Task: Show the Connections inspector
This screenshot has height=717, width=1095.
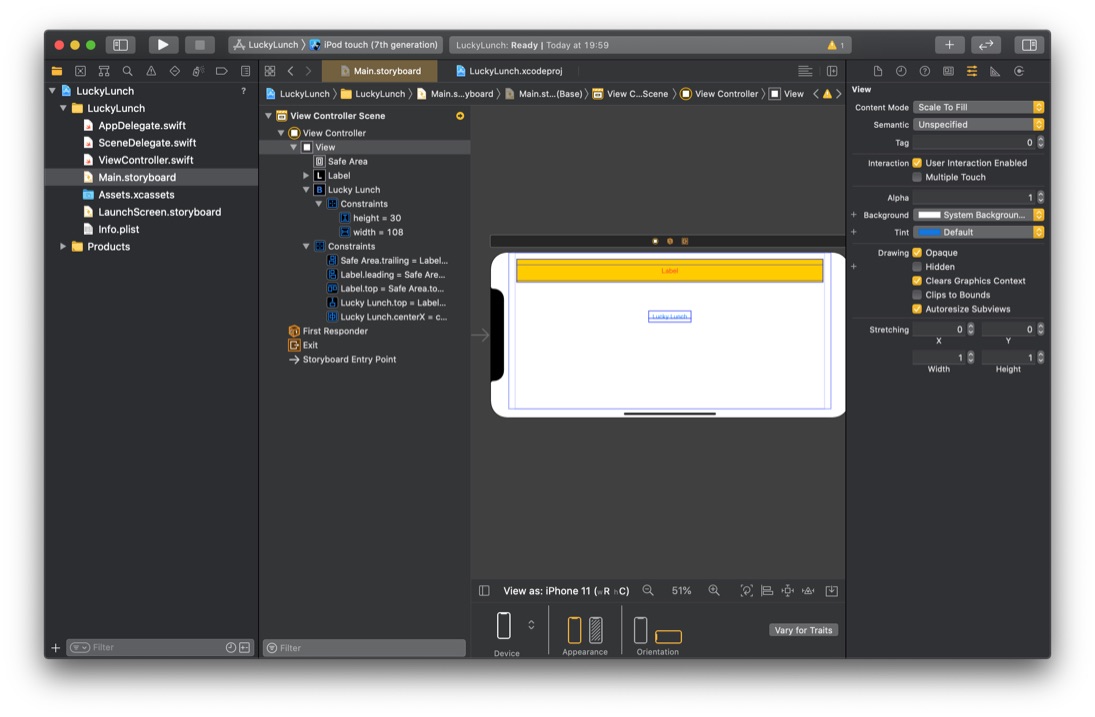Action: click(x=1019, y=71)
